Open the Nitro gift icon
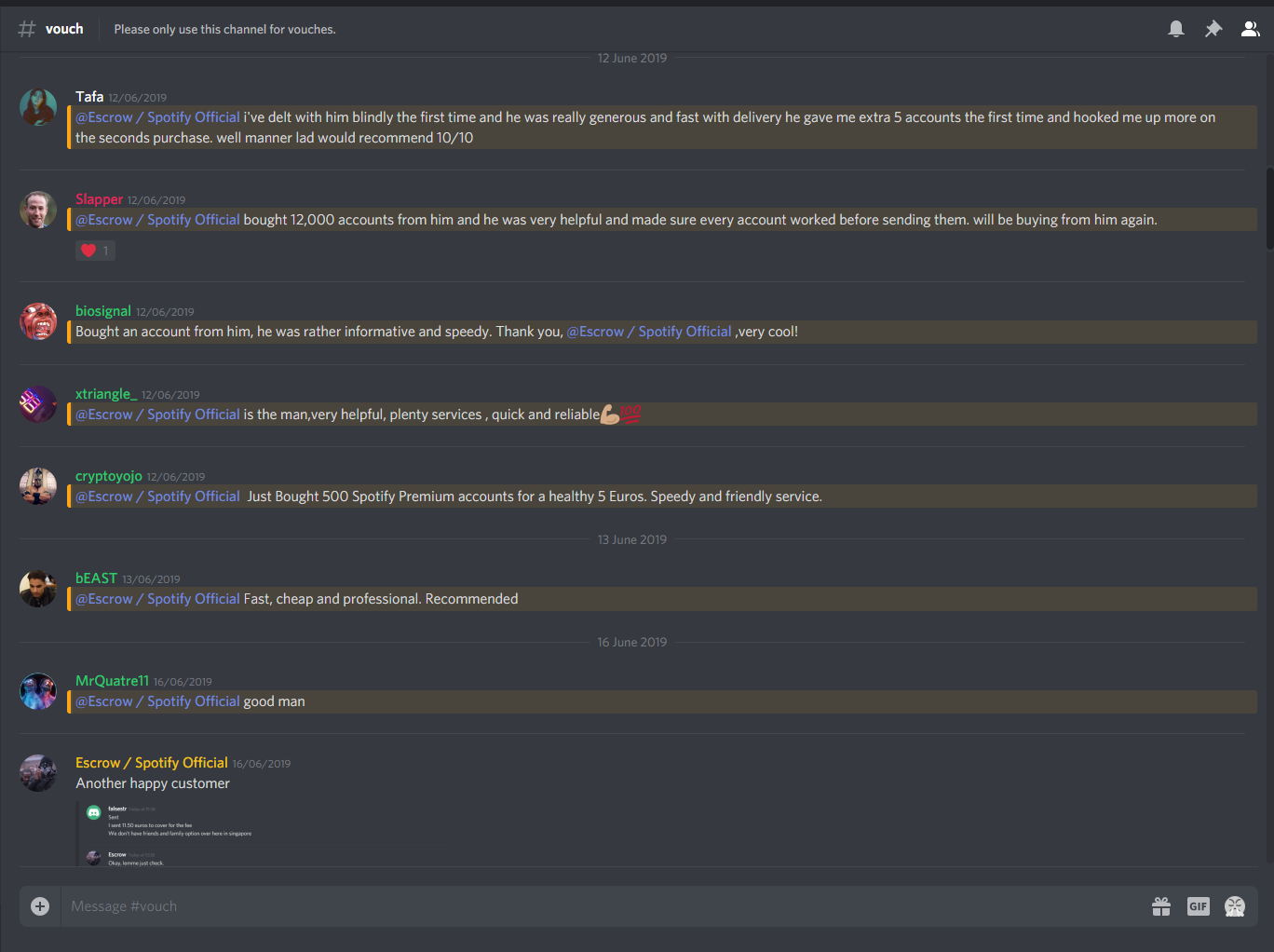This screenshot has height=952, width=1274. (1161, 906)
